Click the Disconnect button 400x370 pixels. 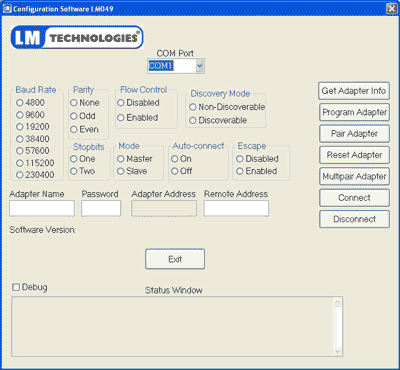click(354, 219)
